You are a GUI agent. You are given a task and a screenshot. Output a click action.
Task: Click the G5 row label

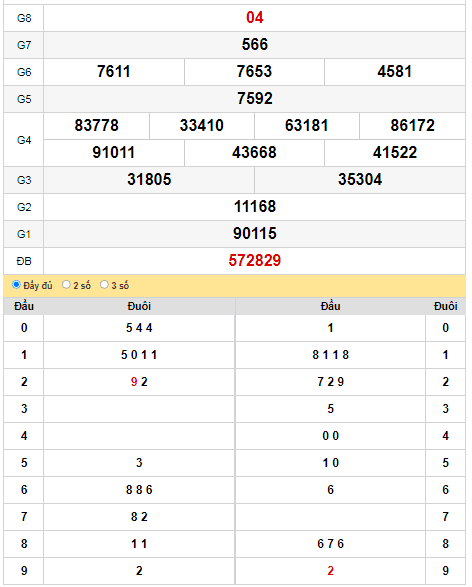tap(24, 99)
